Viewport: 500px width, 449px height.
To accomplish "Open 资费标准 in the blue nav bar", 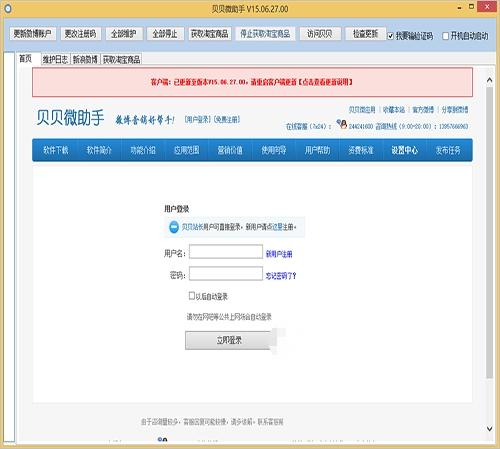I will [x=361, y=150].
